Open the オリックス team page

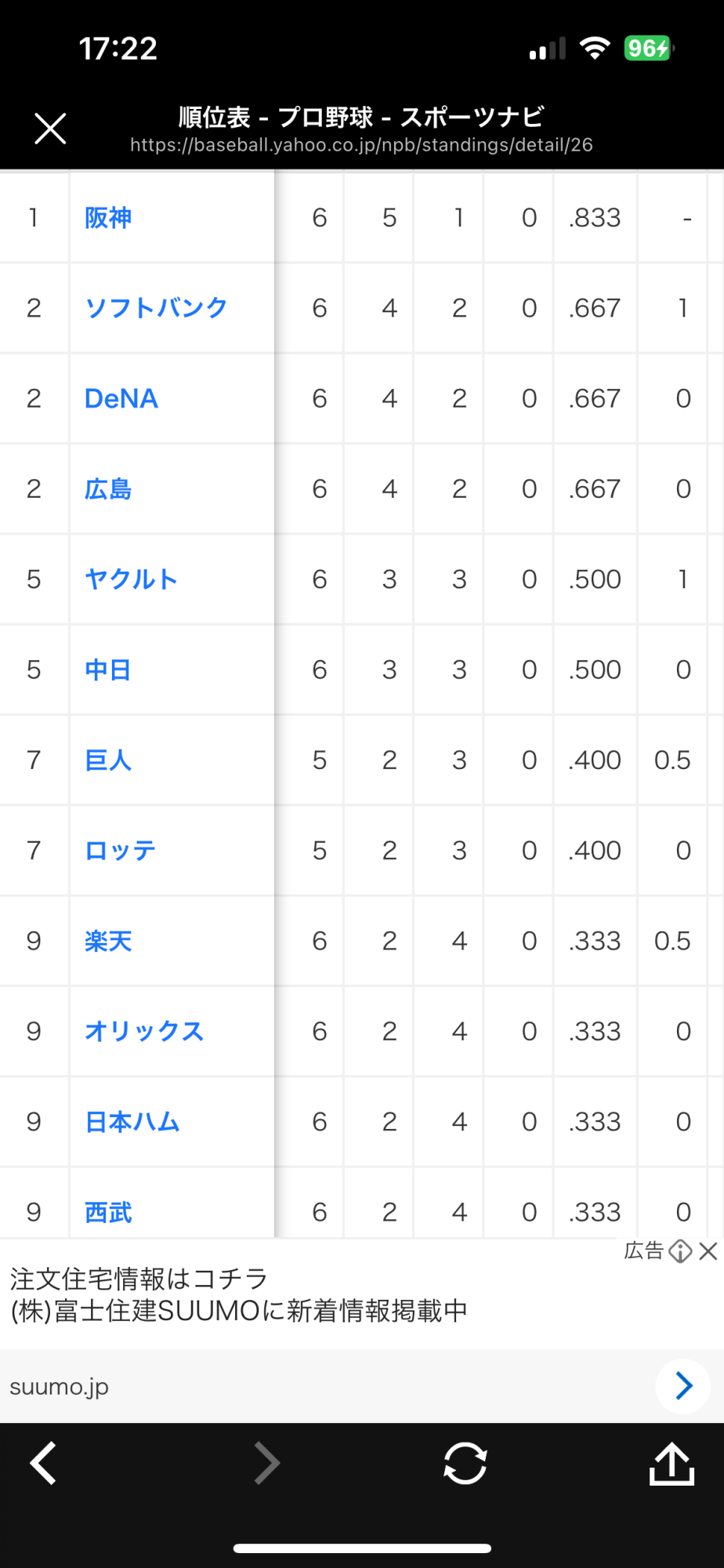144,1031
